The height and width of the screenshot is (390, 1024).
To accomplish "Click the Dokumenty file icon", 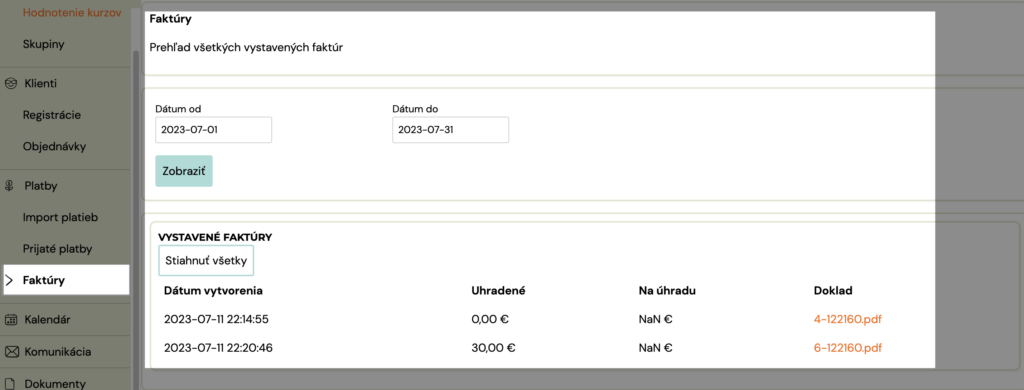I will 10,383.
